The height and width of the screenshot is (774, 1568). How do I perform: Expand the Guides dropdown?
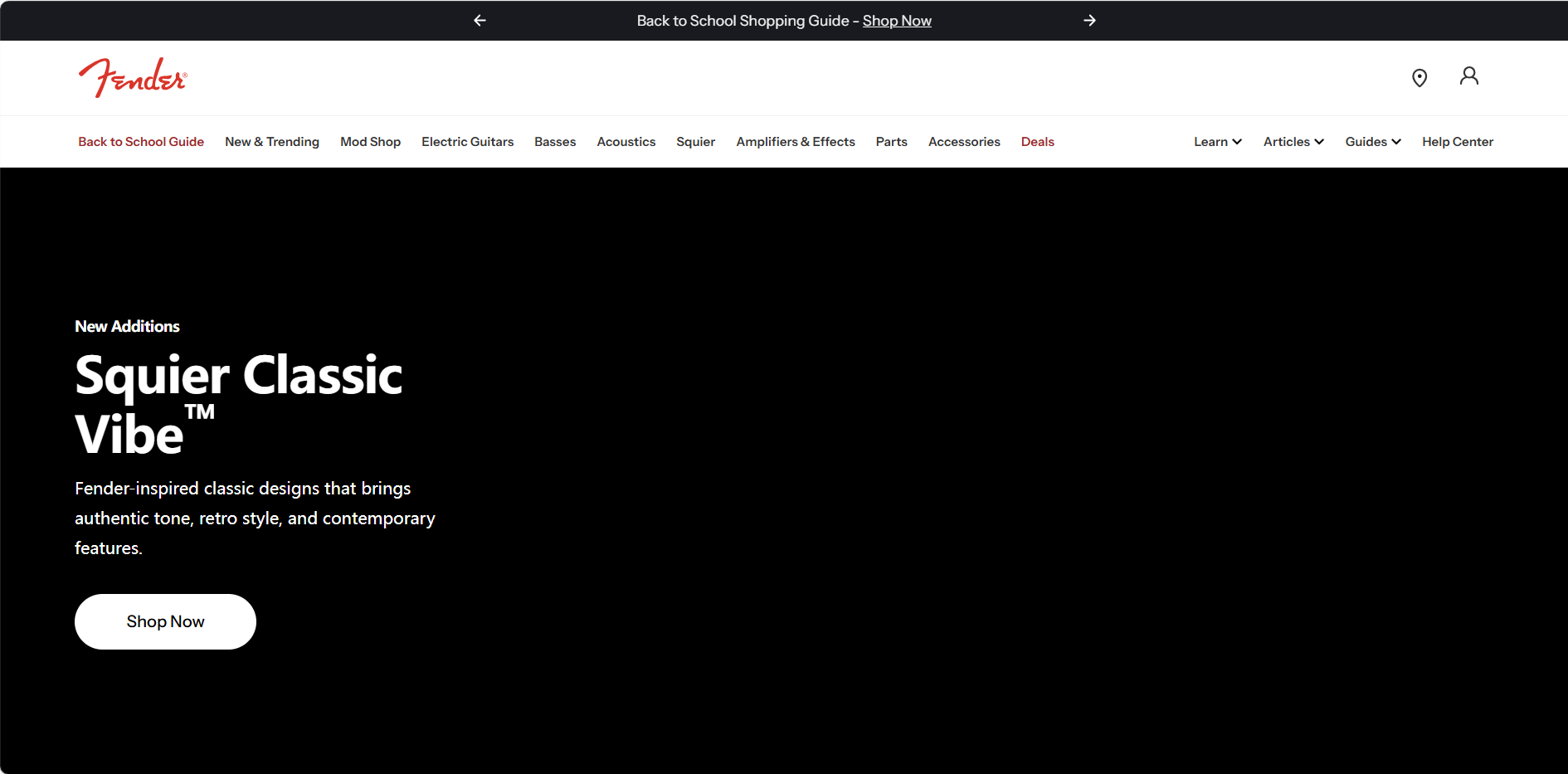point(1372,142)
